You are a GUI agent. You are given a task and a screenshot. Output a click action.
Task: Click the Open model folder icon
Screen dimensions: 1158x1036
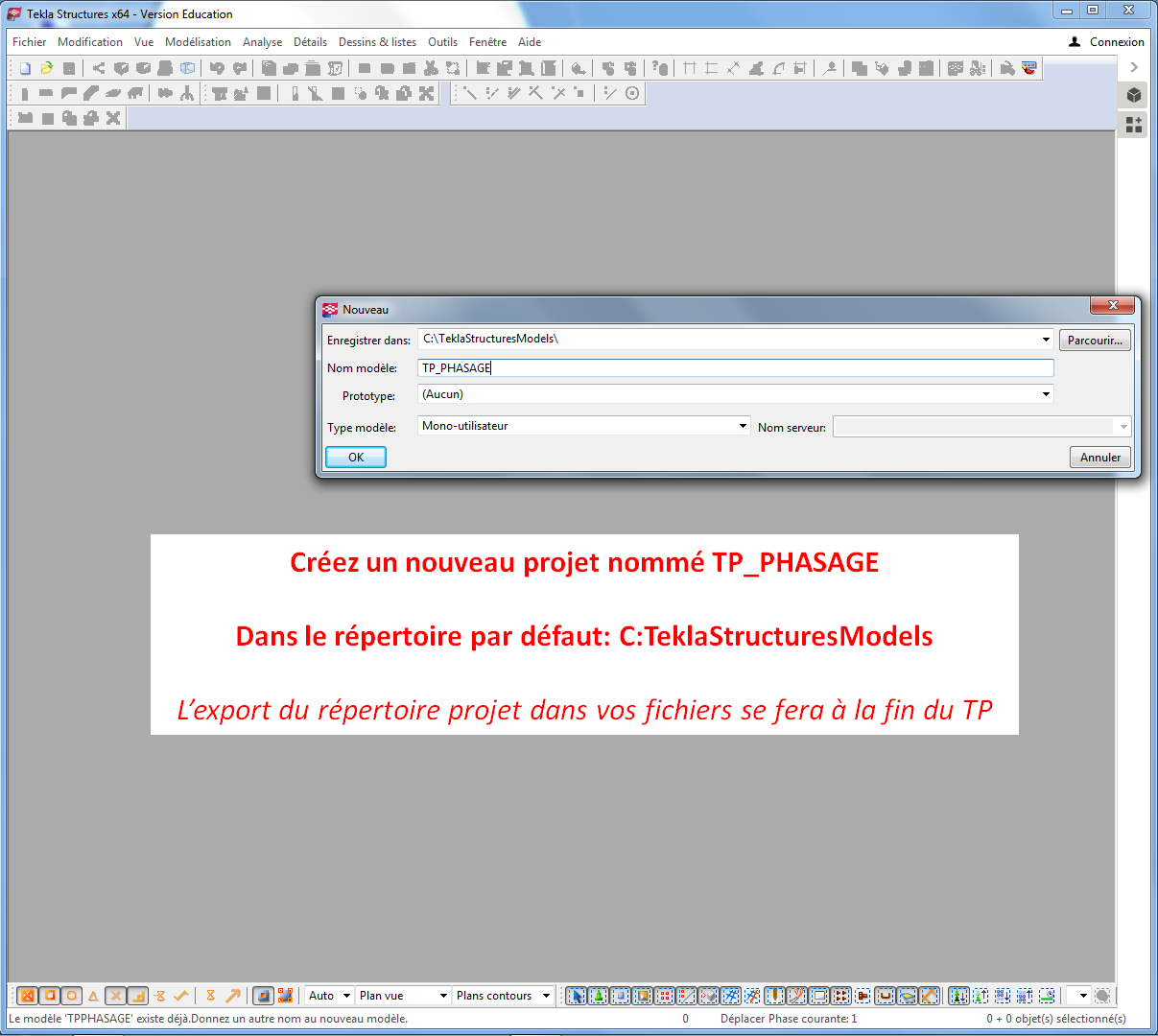[47, 68]
